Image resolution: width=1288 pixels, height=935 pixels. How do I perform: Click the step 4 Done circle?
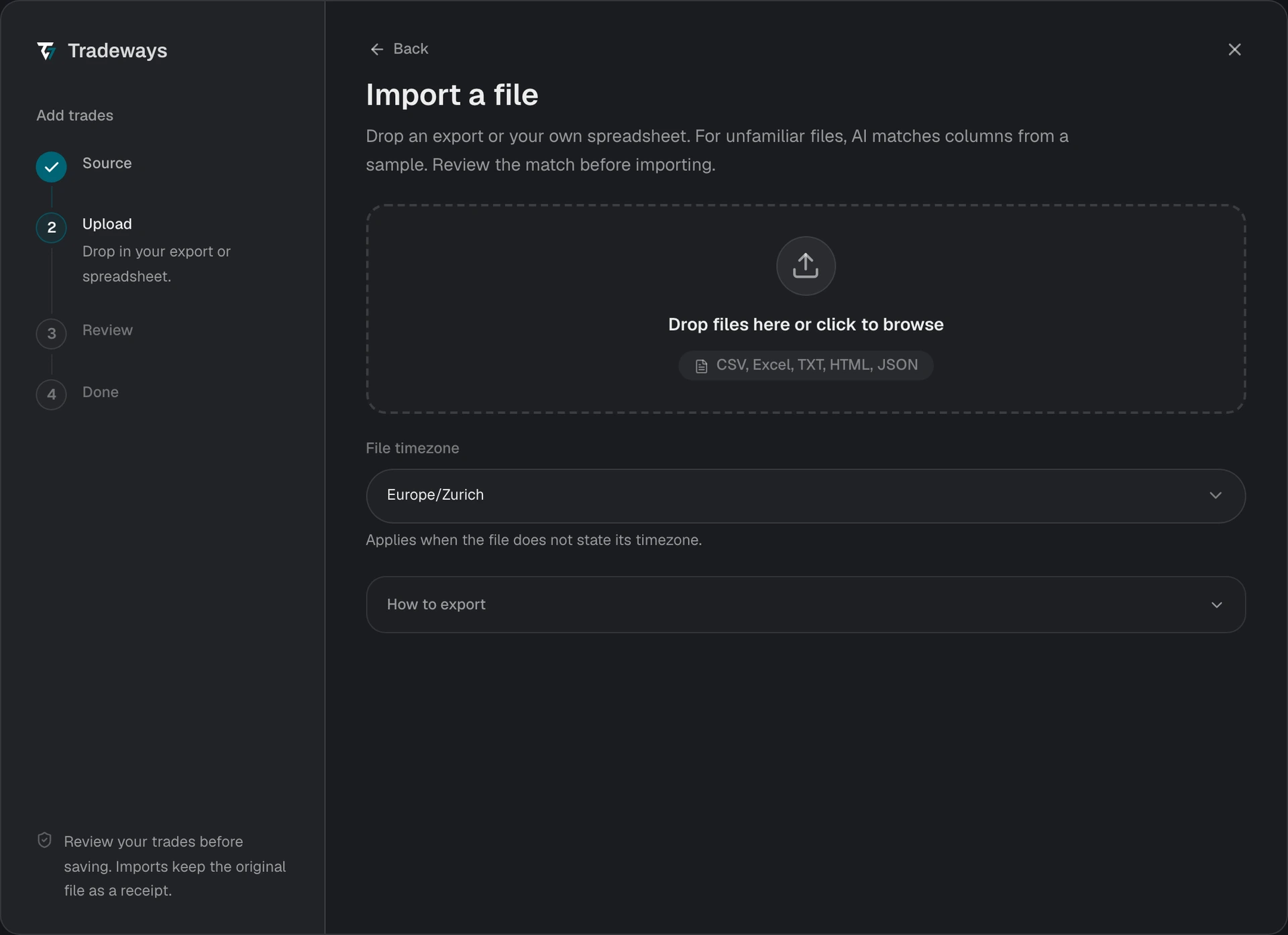51,395
